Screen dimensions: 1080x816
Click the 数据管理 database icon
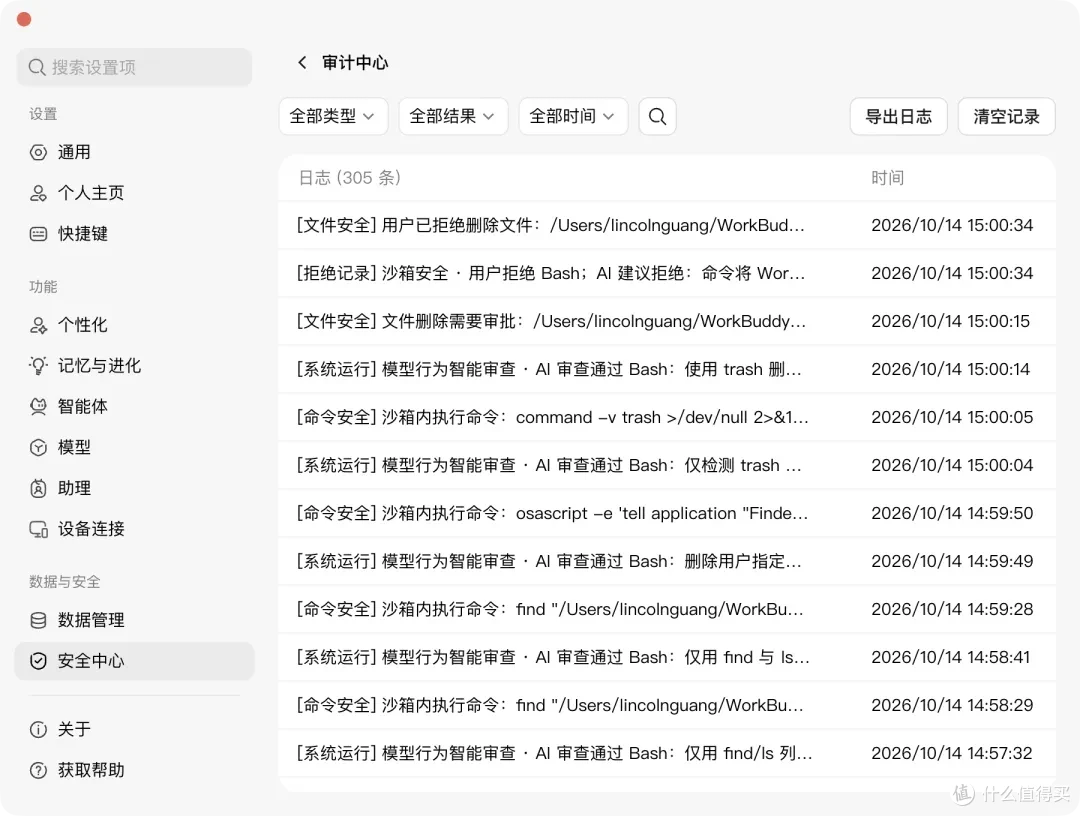coord(39,620)
